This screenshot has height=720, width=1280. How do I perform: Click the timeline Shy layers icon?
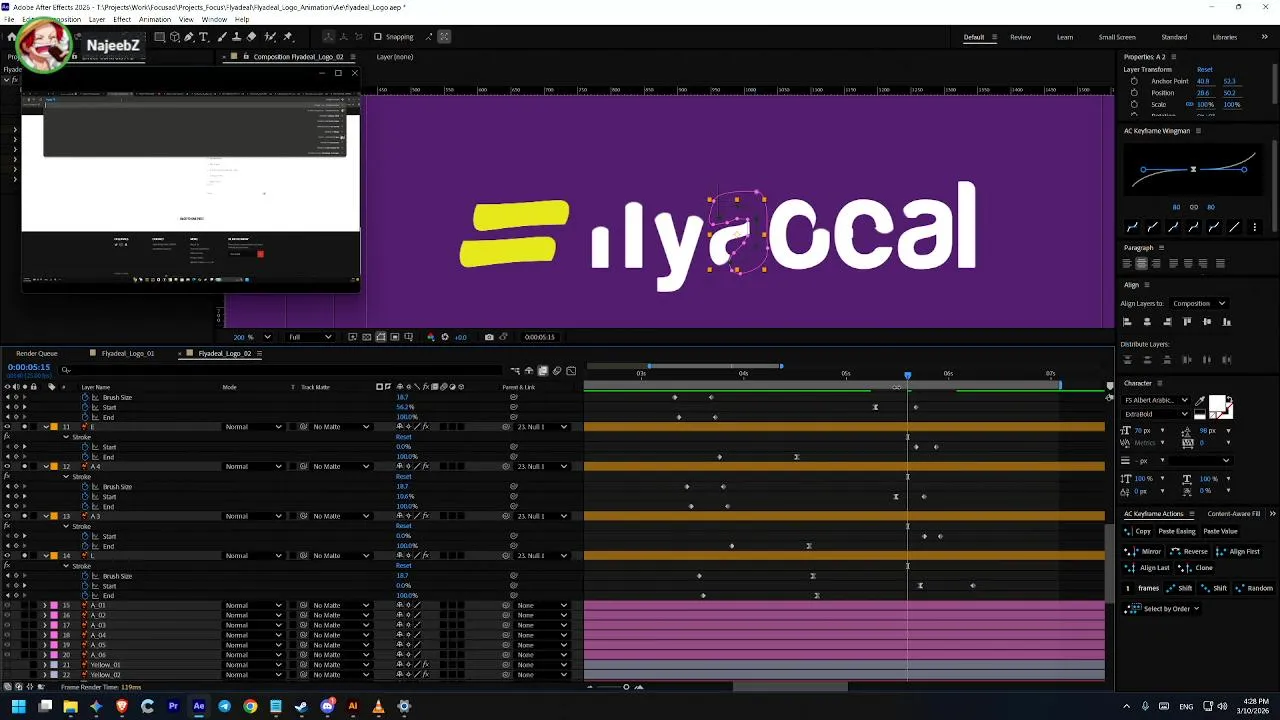pyautogui.click(x=529, y=371)
